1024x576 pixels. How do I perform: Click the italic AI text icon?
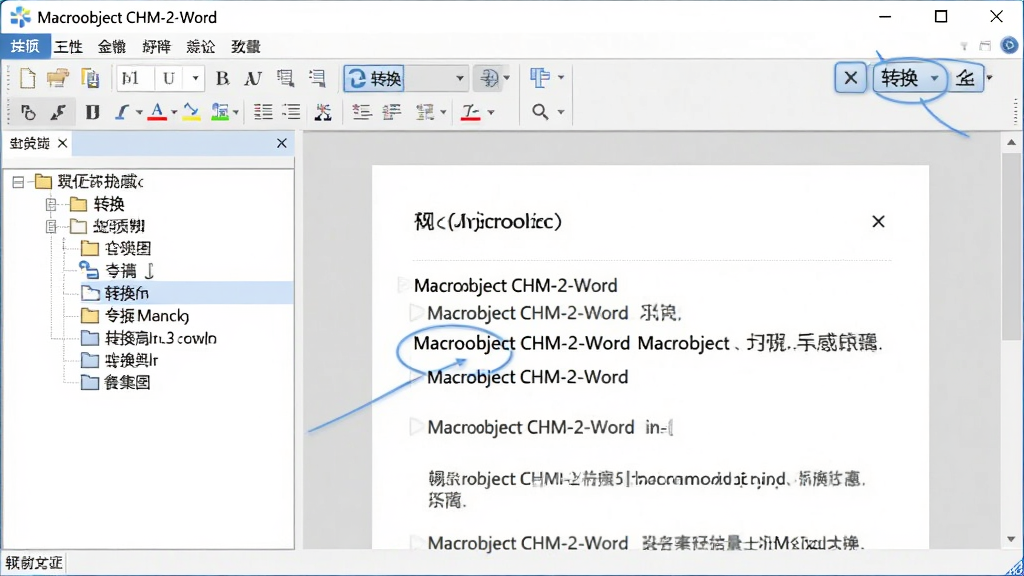[253, 78]
